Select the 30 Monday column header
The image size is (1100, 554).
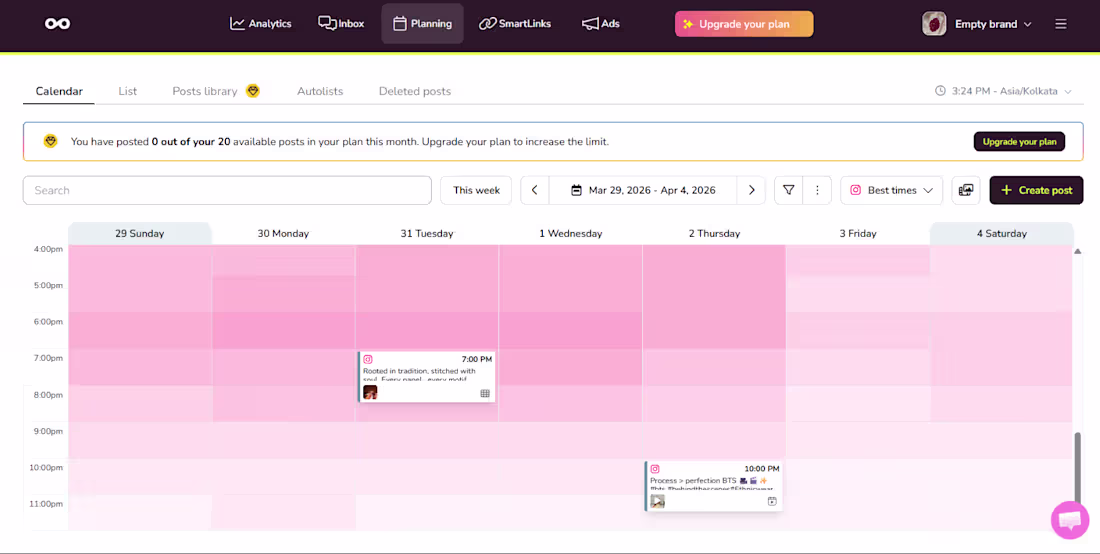click(283, 234)
